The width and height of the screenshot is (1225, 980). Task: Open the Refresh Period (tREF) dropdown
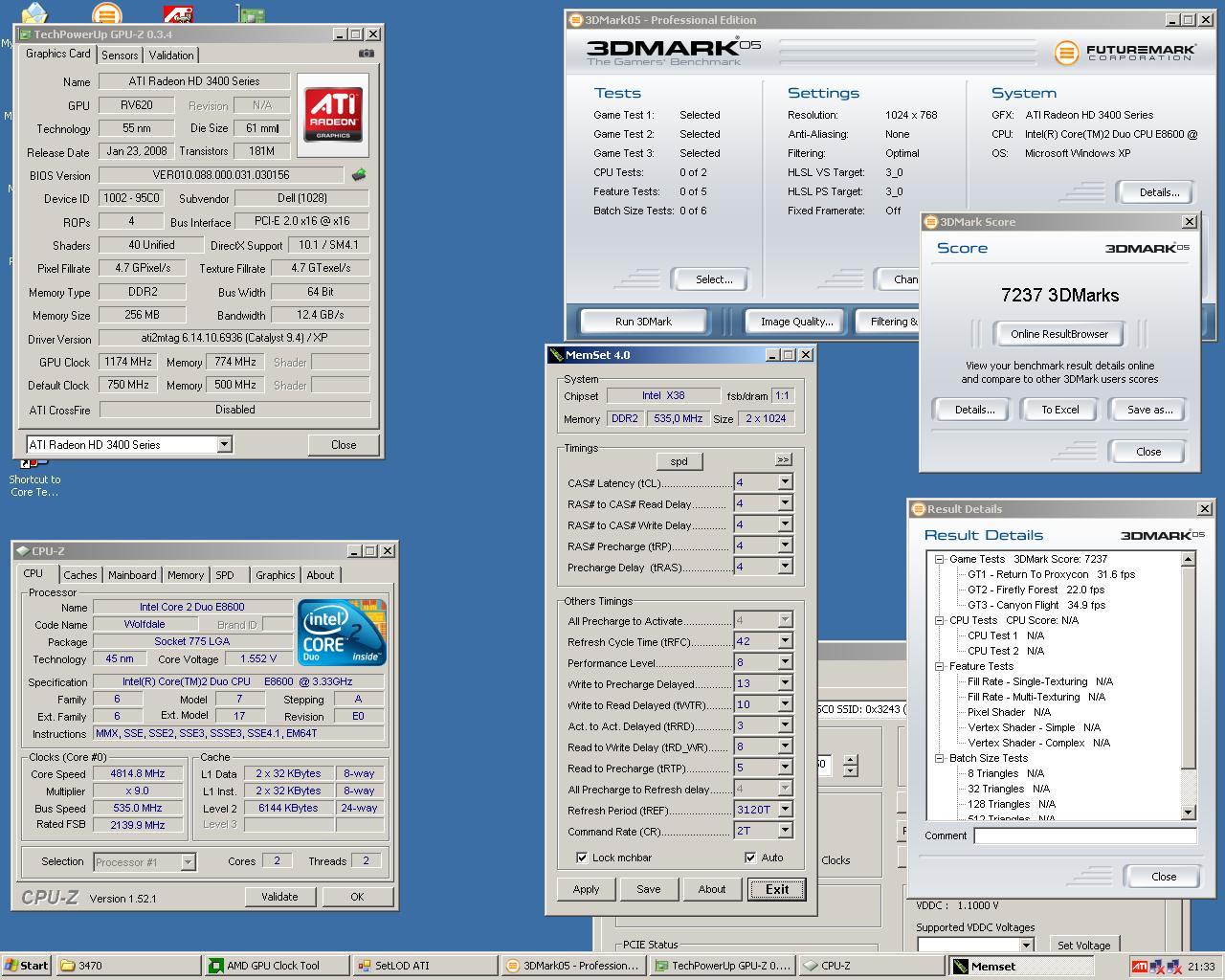tap(785, 810)
